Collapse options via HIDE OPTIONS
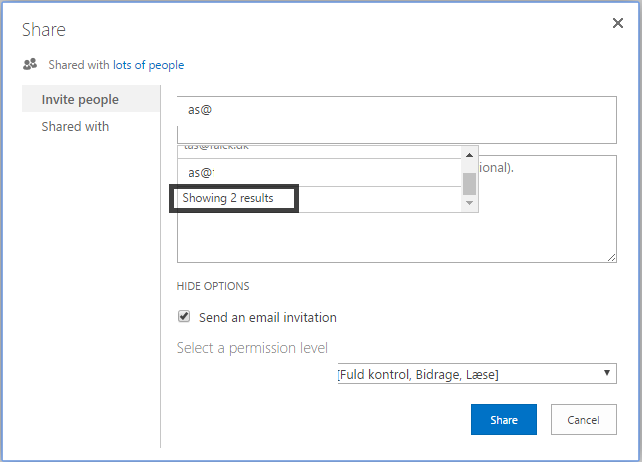 click(x=213, y=286)
